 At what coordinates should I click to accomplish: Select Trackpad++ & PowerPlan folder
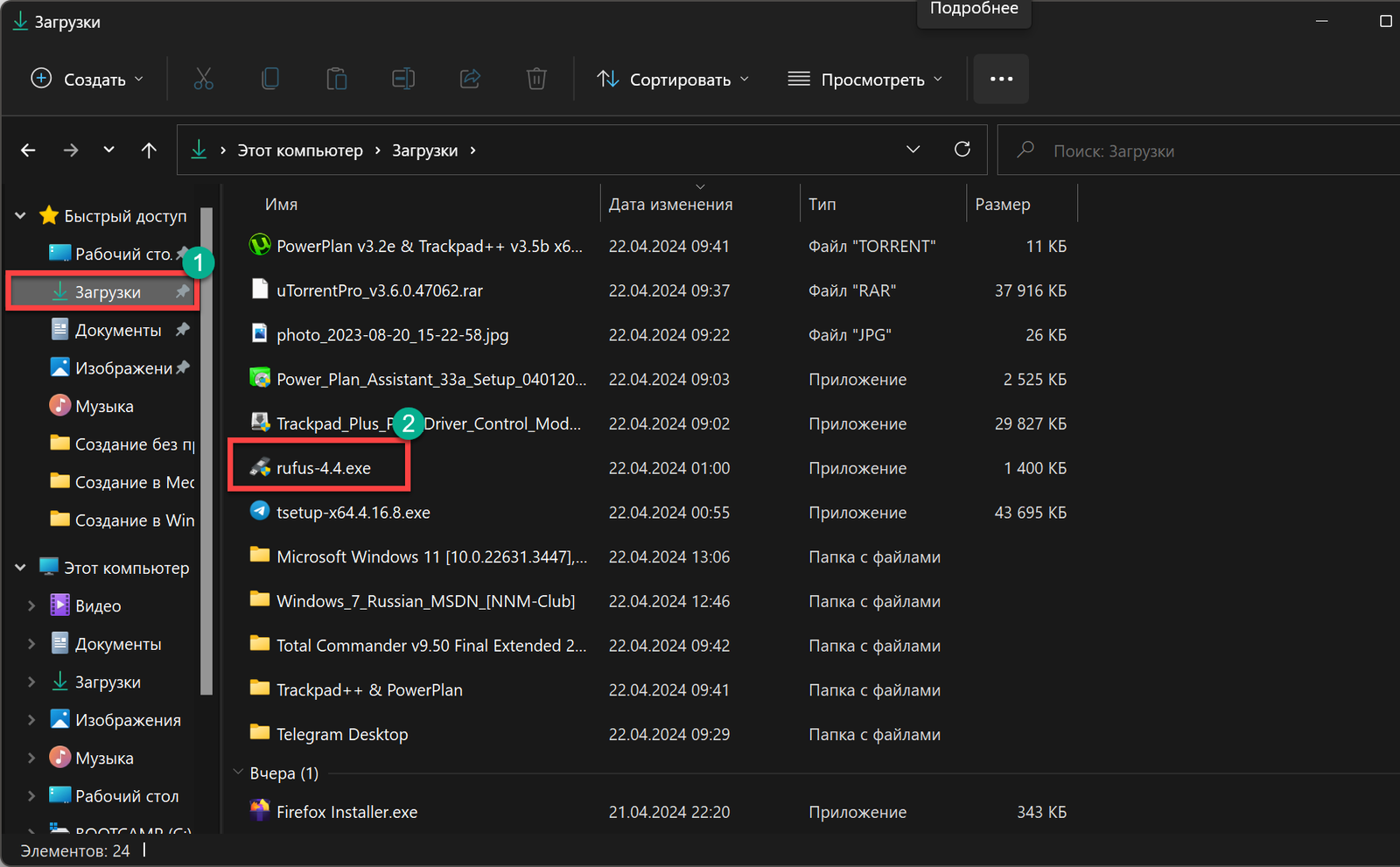[369, 689]
